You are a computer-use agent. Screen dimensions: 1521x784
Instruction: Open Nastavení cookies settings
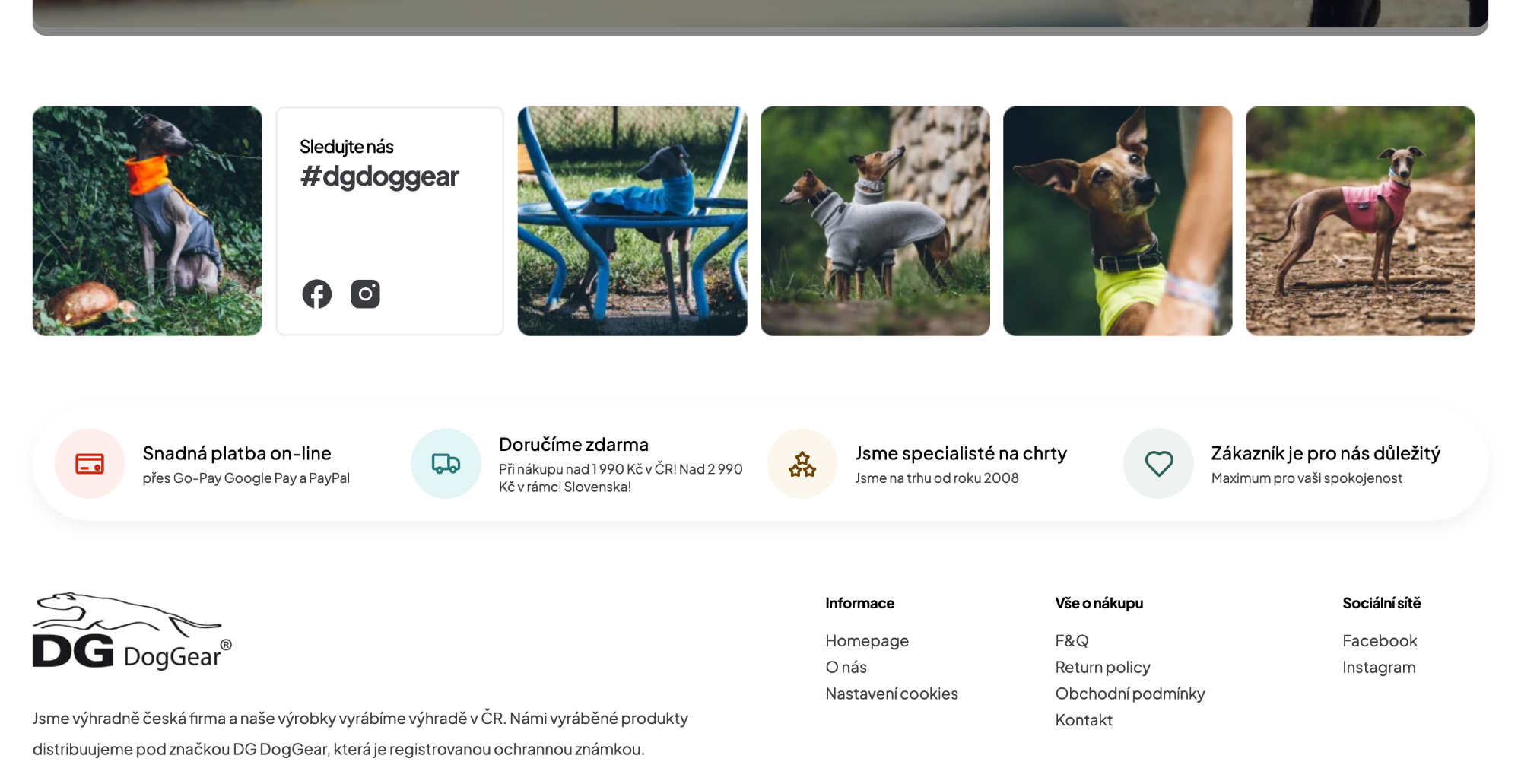pos(891,694)
